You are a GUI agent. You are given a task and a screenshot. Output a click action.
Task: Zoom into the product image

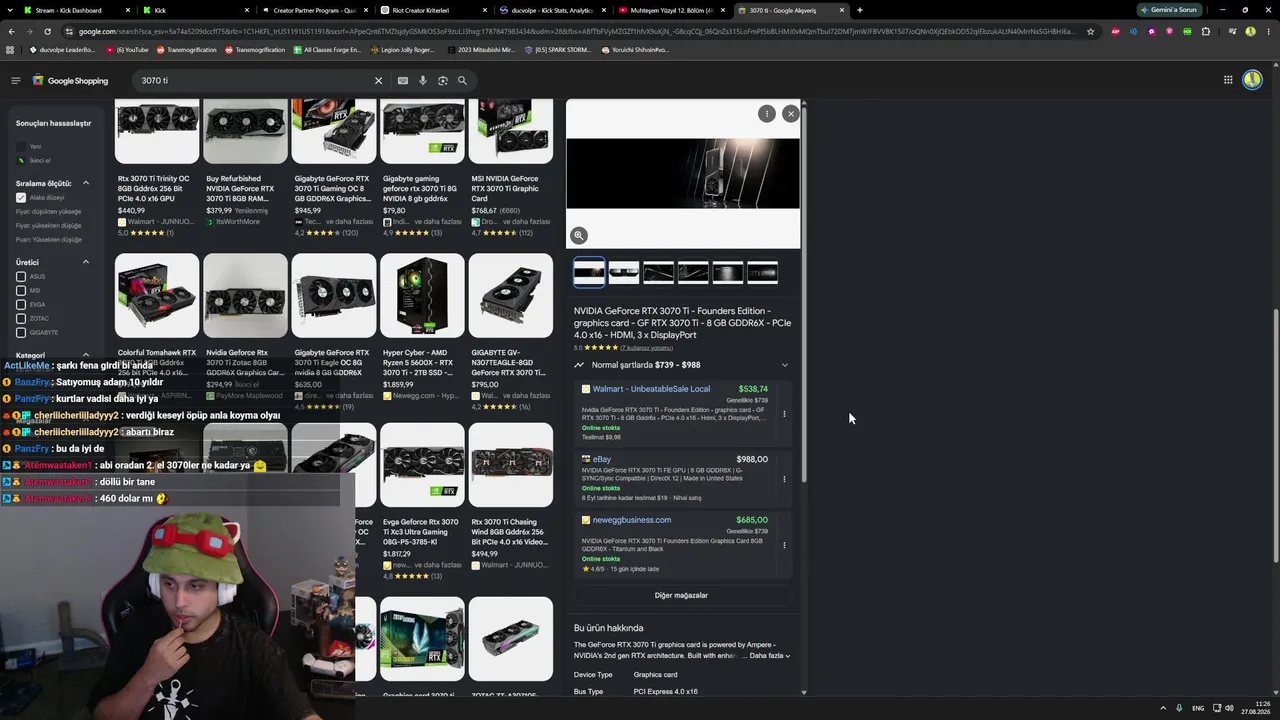579,236
